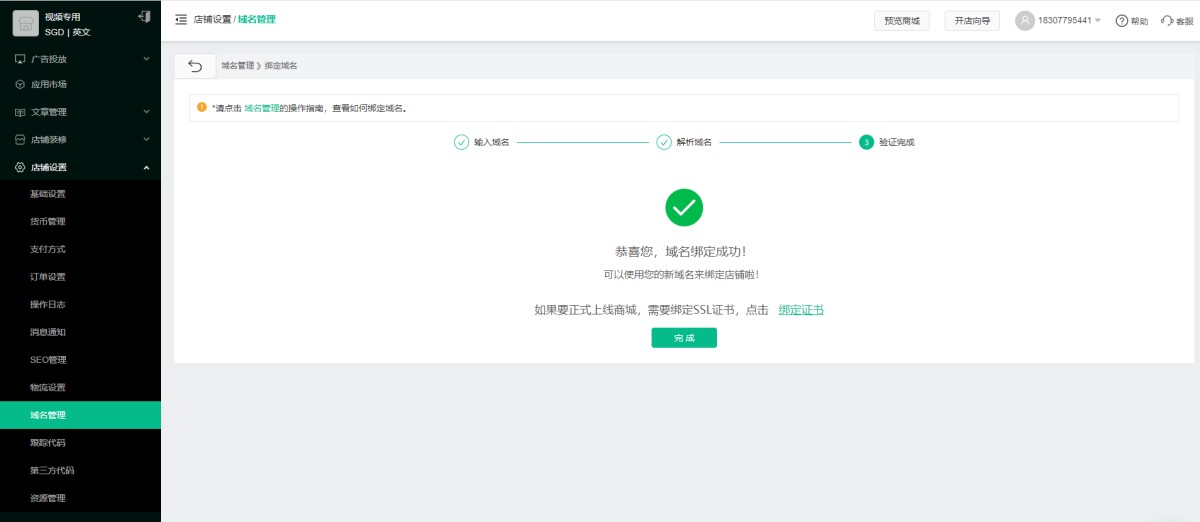
Task: Click orange info warning icon
Action: 202,107
